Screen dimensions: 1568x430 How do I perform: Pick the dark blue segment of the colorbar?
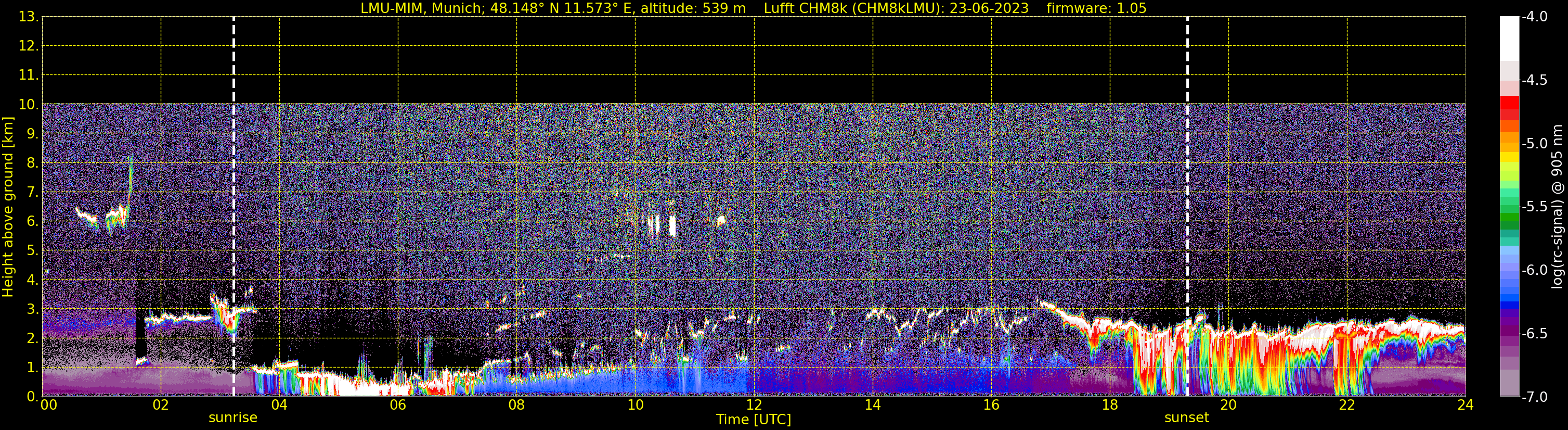tap(1510, 306)
